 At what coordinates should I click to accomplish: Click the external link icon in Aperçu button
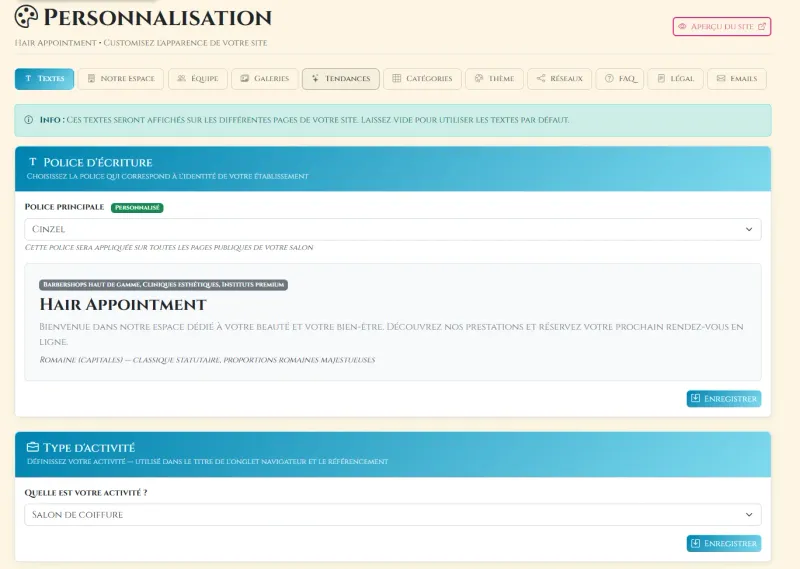coord(762,27)
